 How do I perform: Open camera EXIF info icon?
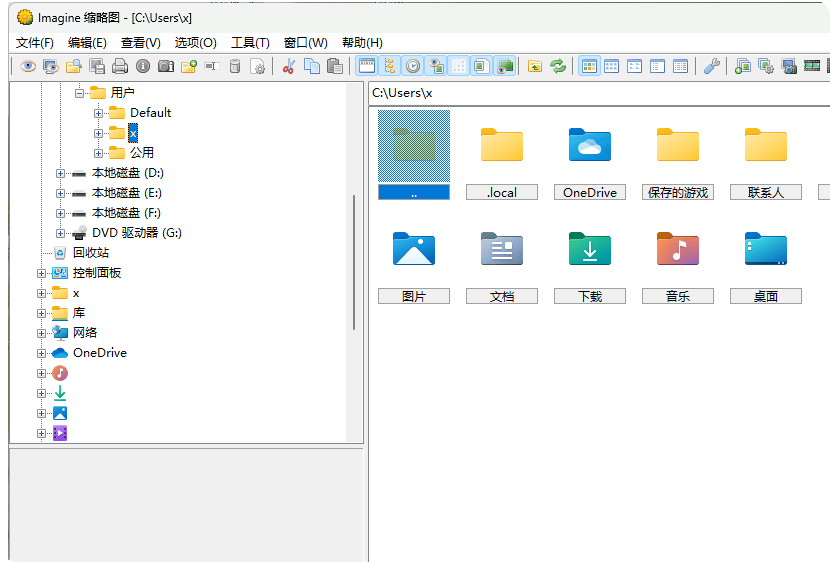click(166, 66)
